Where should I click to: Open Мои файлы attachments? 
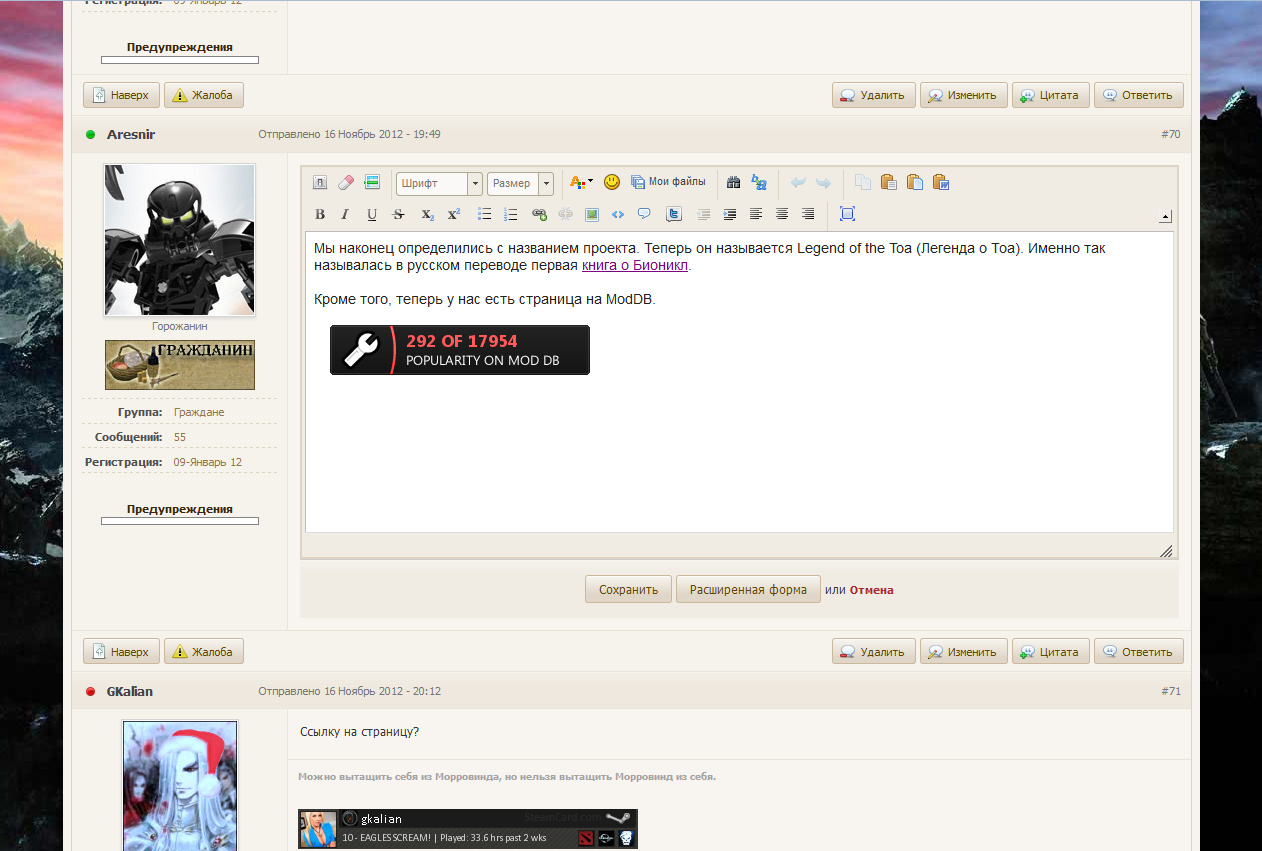[x=668, y=182]
